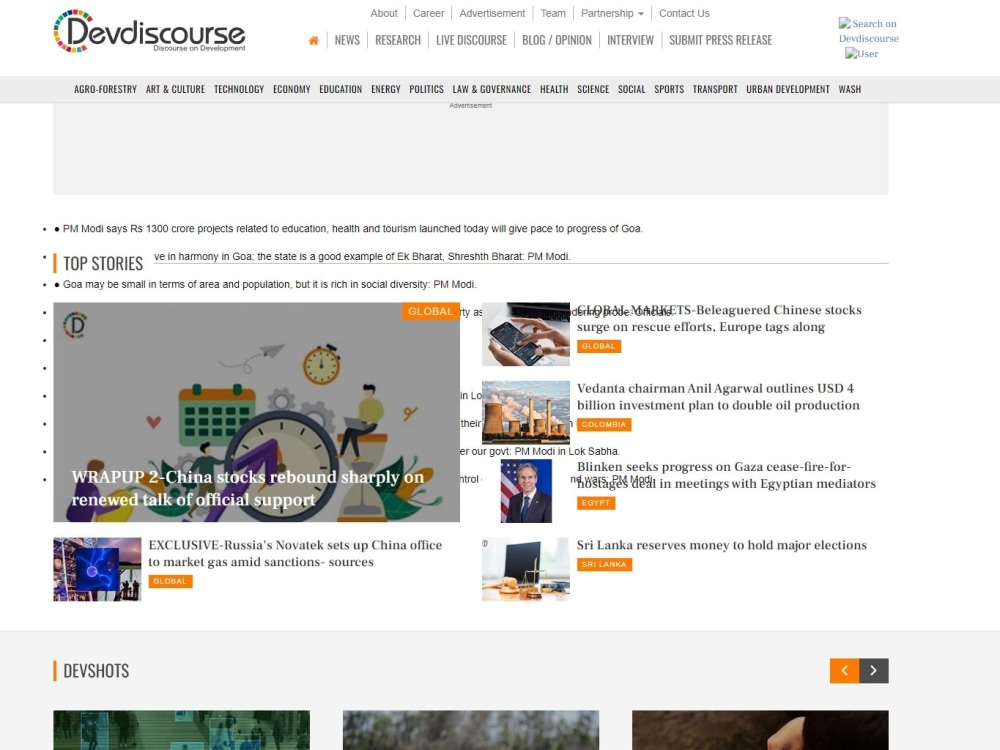Go to the orange home icon

point(313,41)
